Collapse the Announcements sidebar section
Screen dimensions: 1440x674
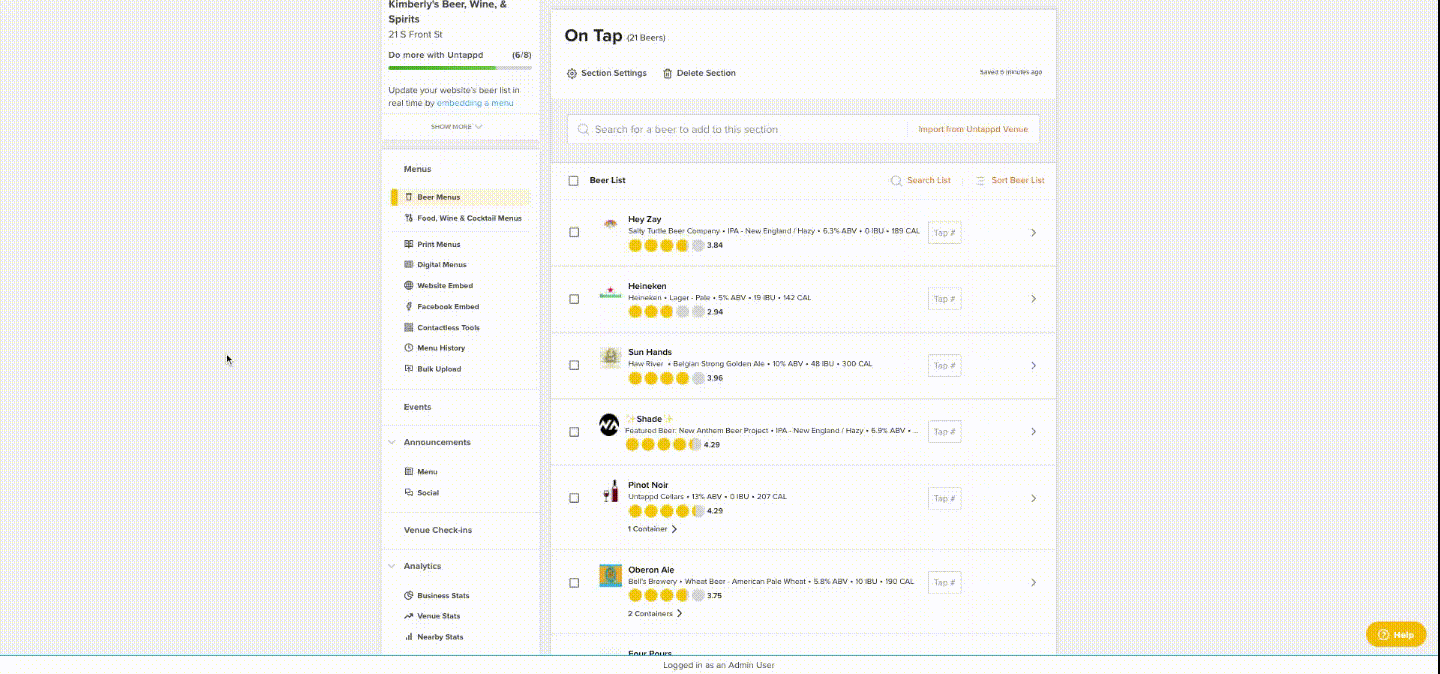(391, 442)
